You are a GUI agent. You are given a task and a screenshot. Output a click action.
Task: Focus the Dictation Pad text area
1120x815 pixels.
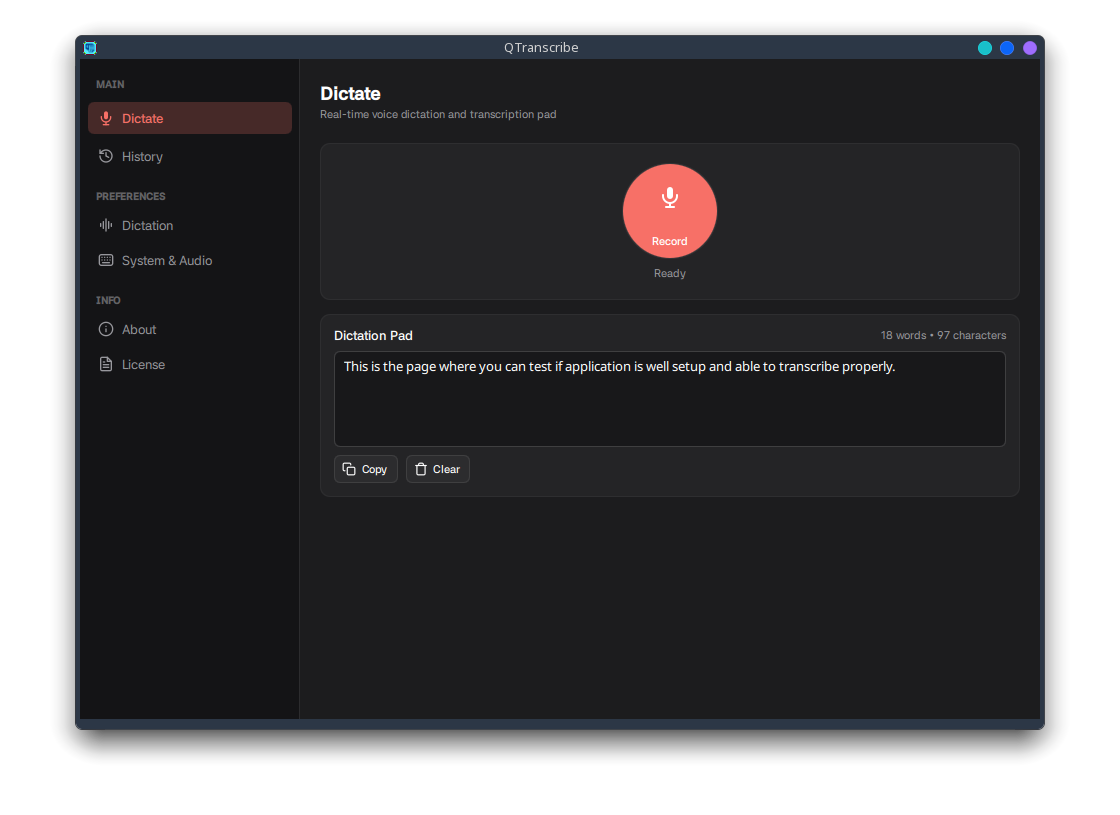tap(670, 399)
